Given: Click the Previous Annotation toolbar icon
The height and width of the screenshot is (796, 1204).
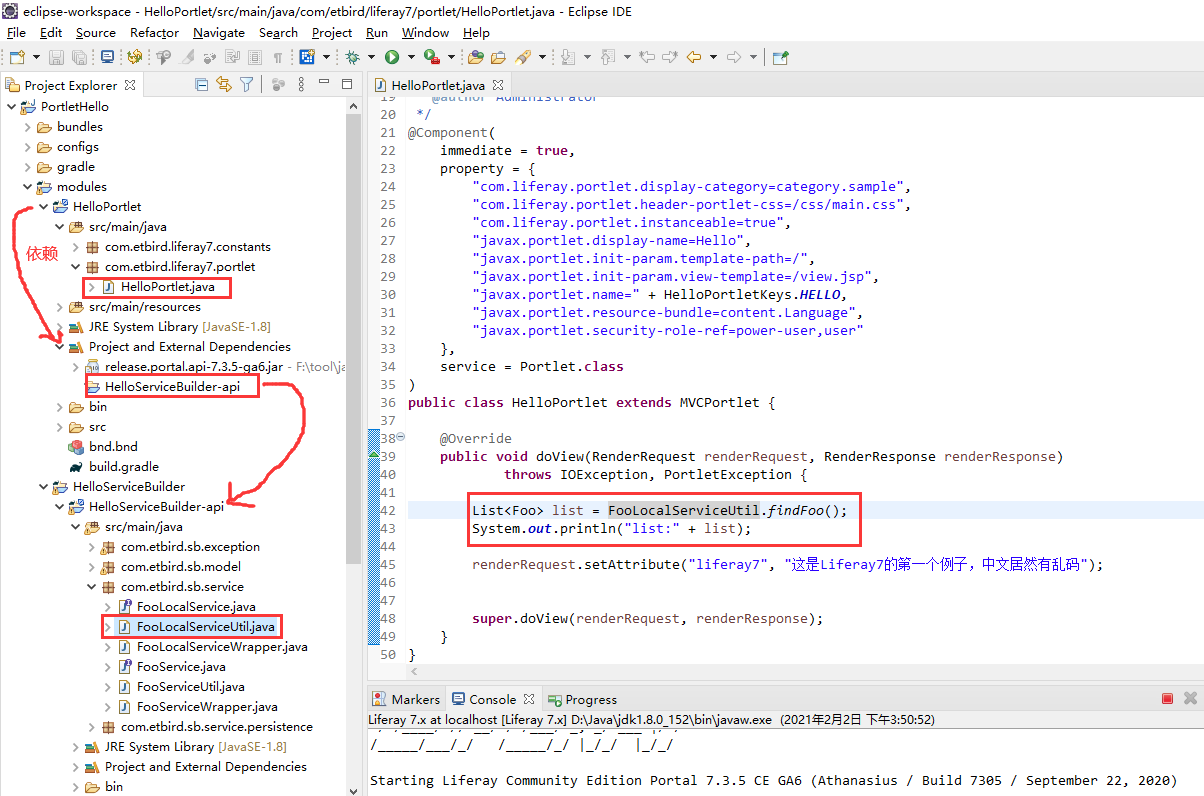Looking at the screenshot, I should [607, 57].
